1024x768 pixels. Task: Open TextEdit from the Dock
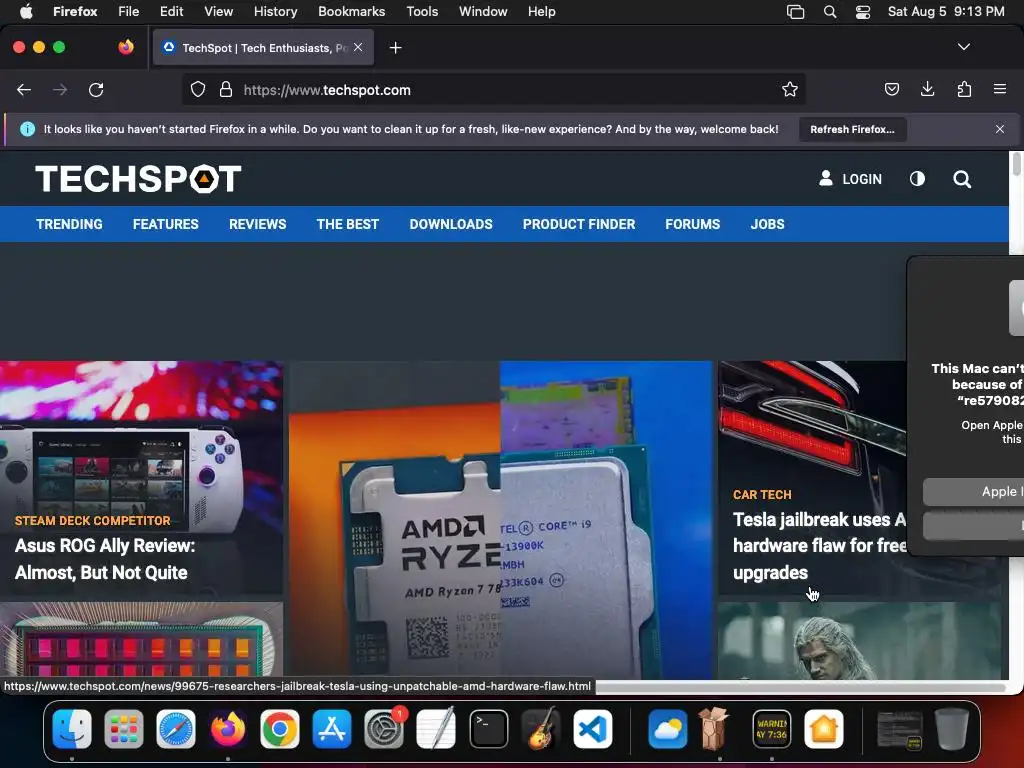click(436, 729)
